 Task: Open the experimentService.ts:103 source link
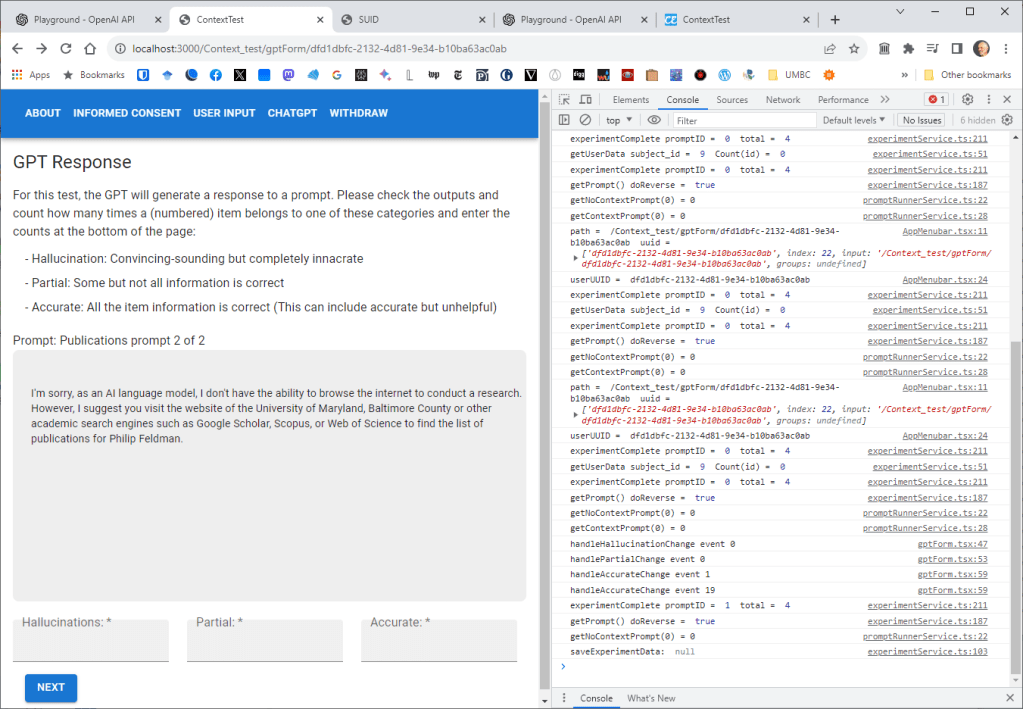927,652
